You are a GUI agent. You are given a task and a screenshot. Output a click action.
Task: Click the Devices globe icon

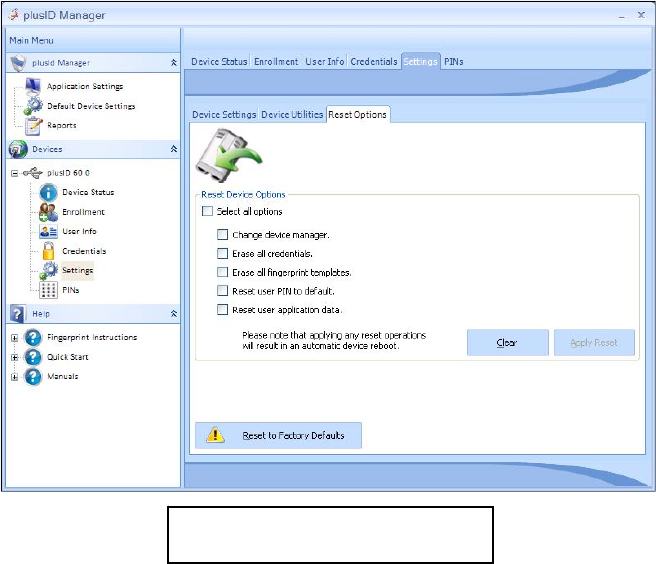pyautogui.click(x=18, y=149)
